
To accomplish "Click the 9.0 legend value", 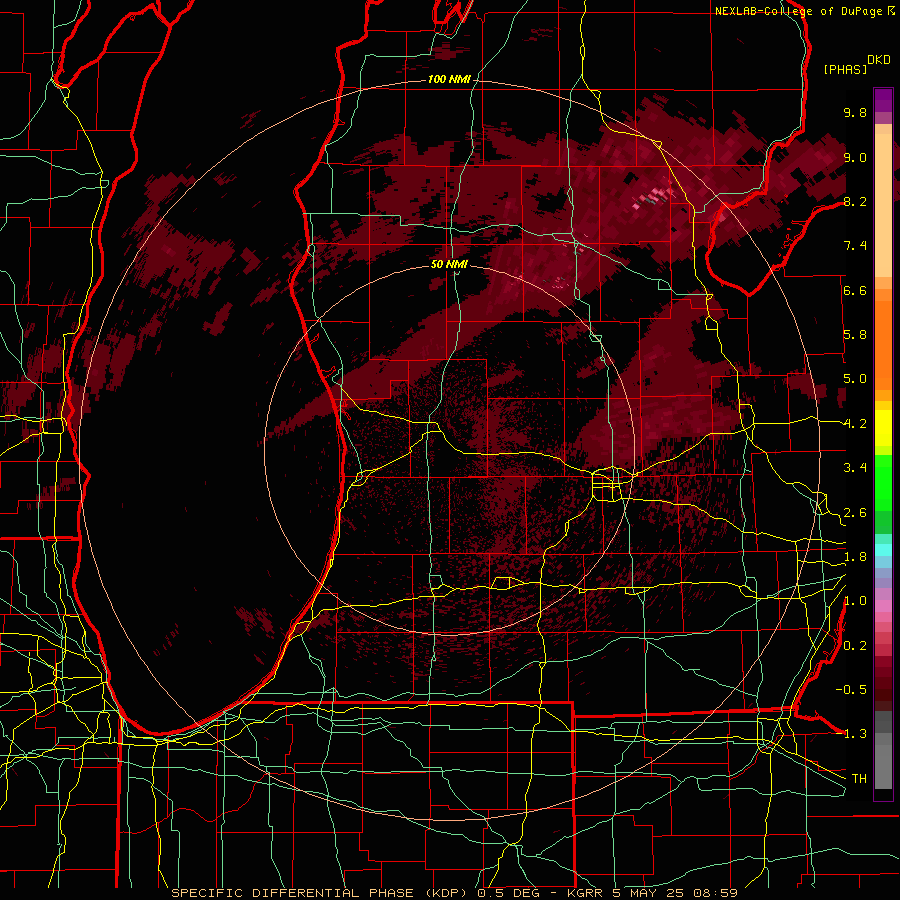I will click(x=855, y=157).
